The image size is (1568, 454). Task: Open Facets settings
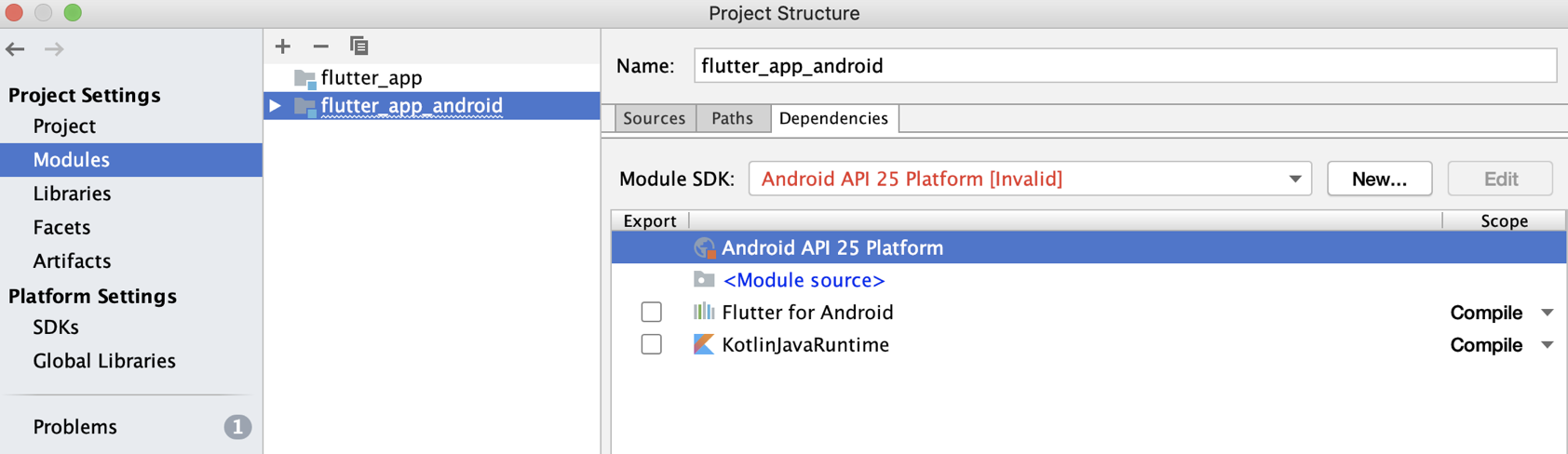point(61,227)
